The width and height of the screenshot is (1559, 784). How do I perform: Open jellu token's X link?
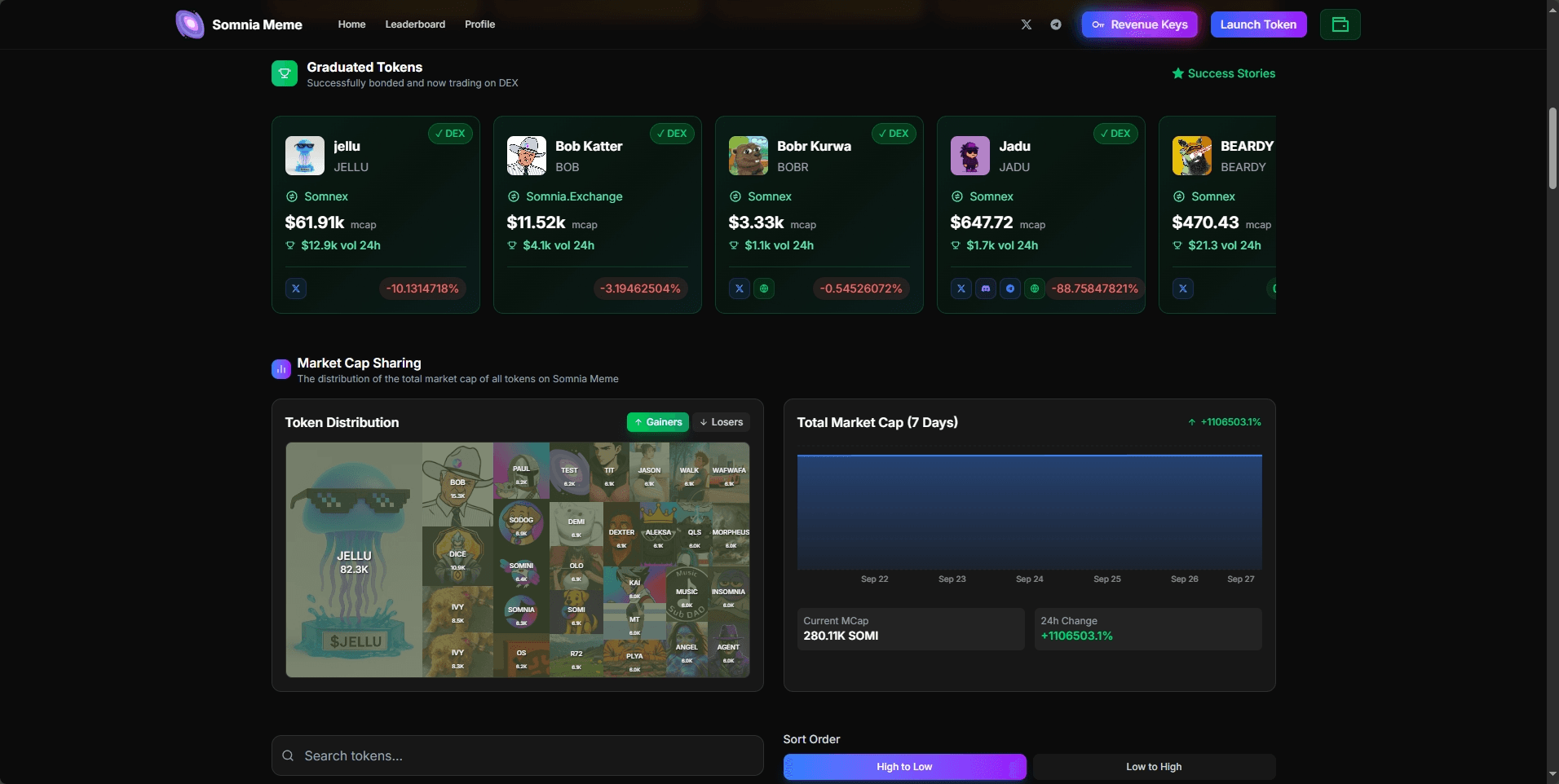tap(296, 288)
